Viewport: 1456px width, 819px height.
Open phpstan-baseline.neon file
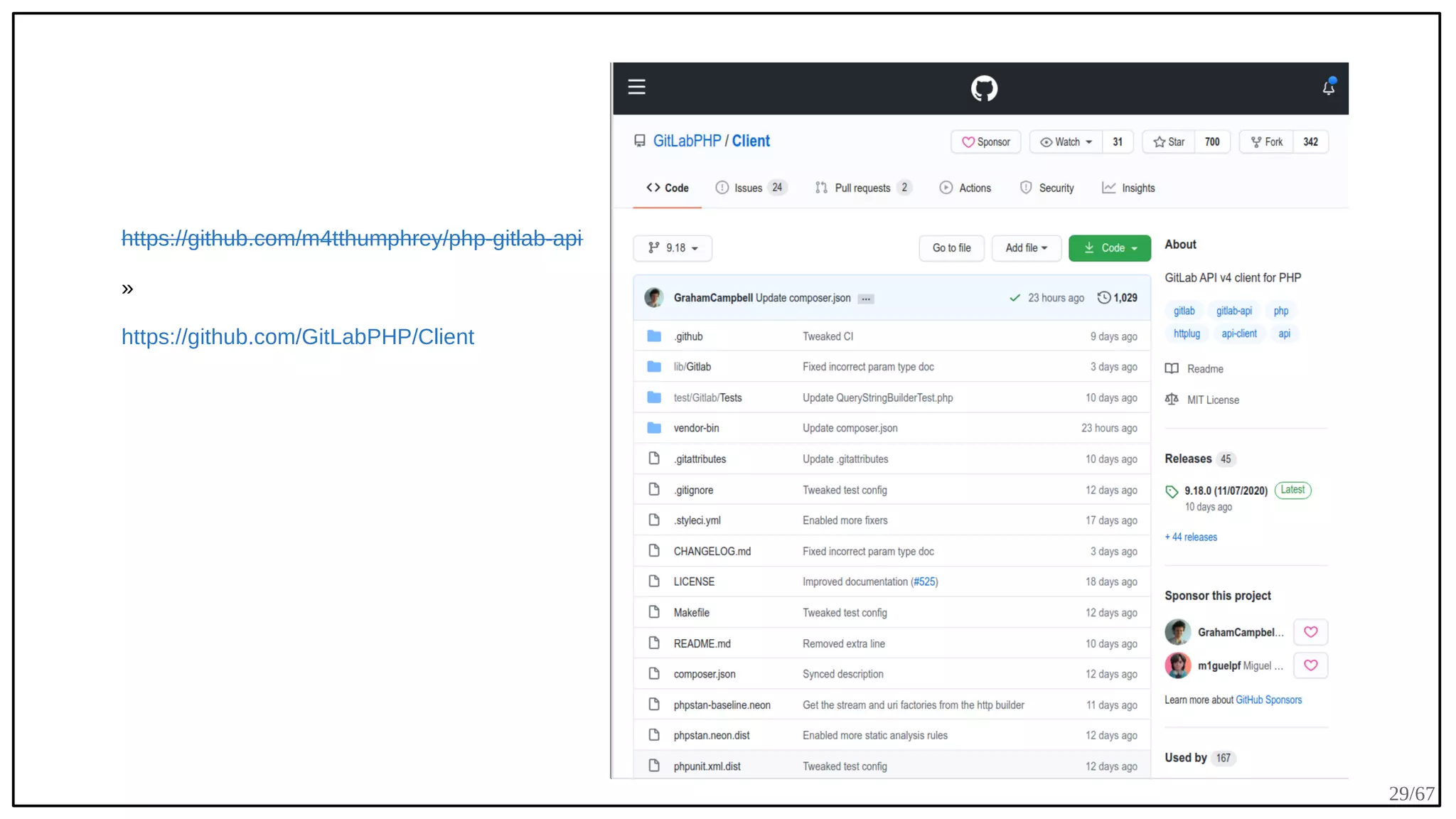[722, 705]
